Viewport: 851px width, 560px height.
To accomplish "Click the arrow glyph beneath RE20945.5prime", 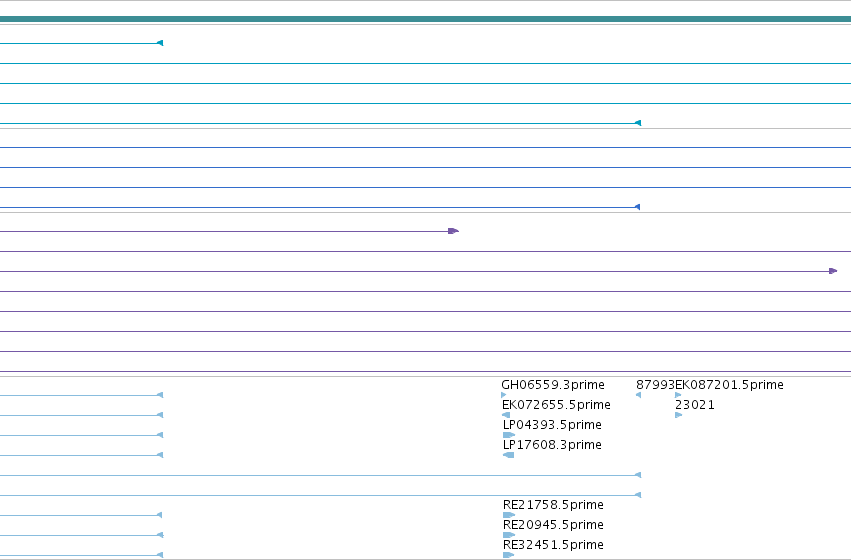I will tap(509, 535).
